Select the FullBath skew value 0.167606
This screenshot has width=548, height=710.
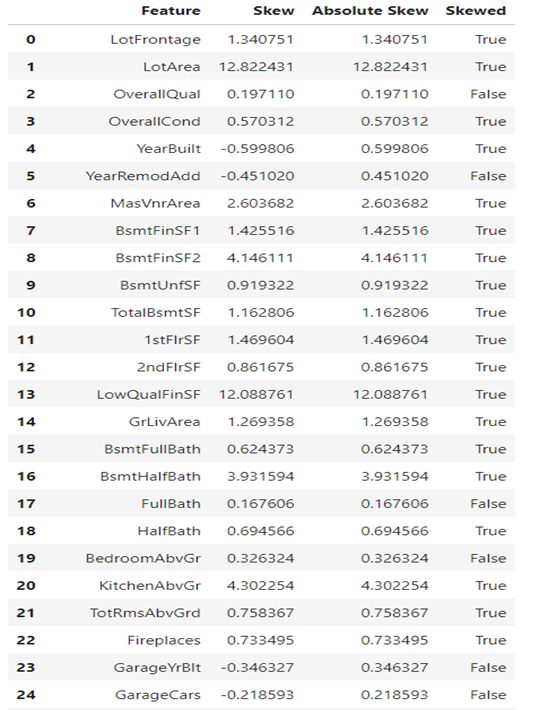(260, 504)
